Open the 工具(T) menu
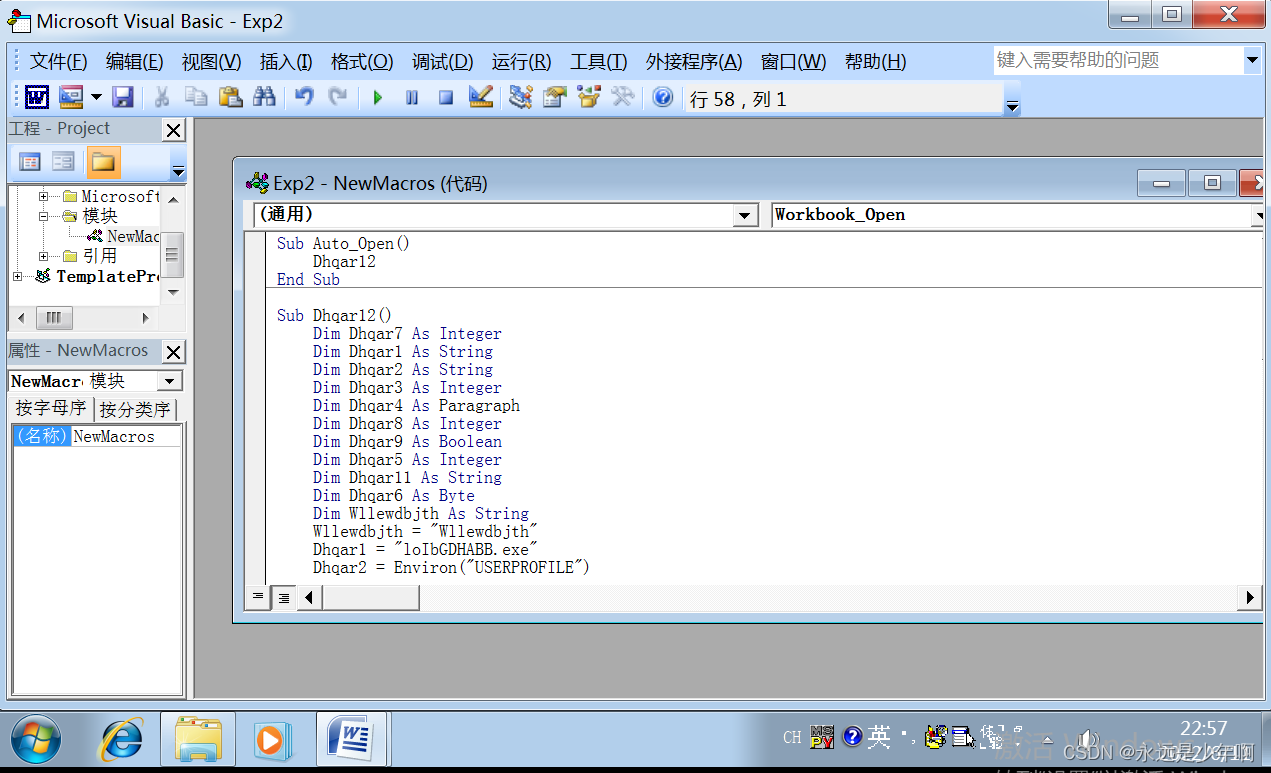 click(599, 62)
